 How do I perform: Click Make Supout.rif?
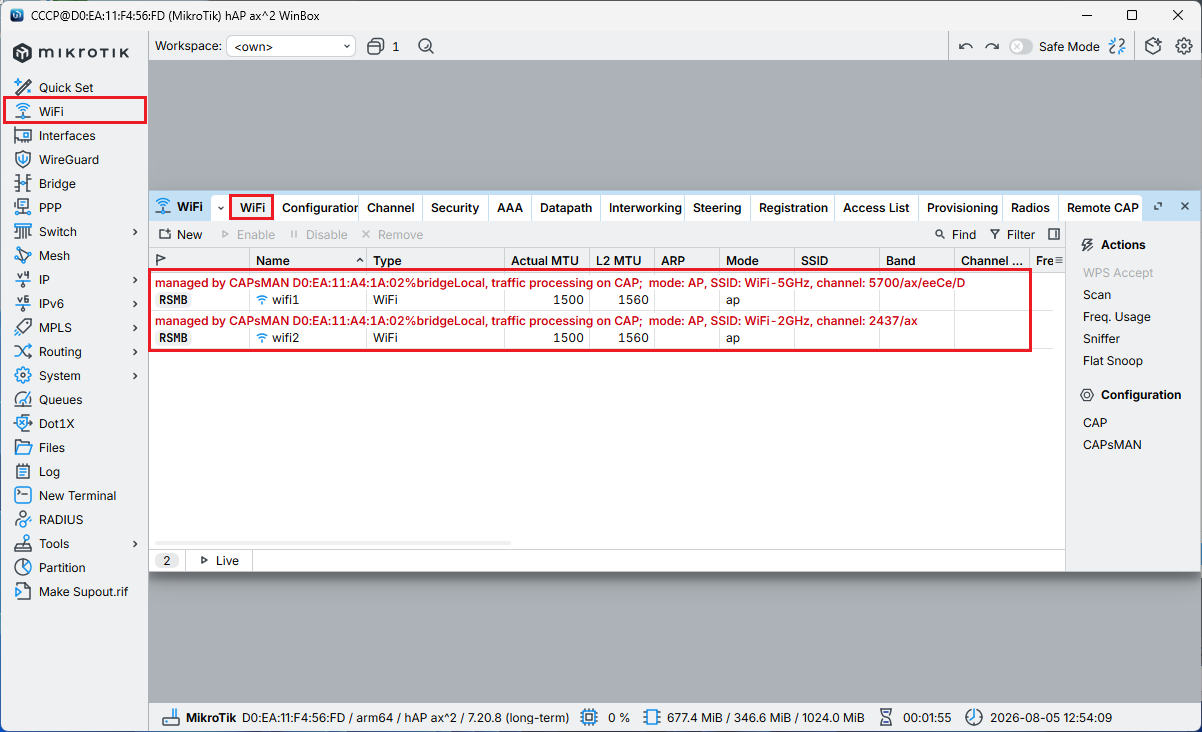click(x=83, y=591)
